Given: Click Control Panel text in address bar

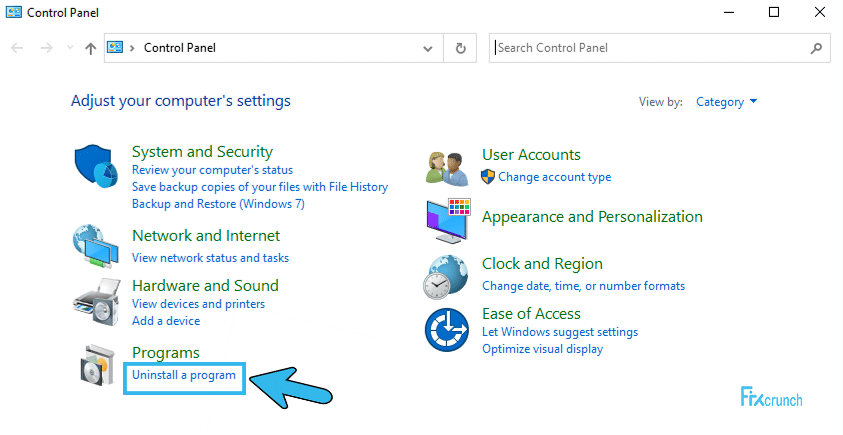Looking at the screenshot, I should 180,48.
